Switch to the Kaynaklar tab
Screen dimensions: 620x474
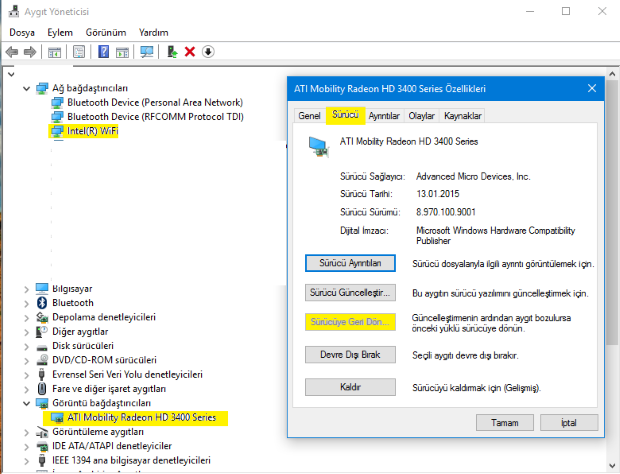coord(463,115)
